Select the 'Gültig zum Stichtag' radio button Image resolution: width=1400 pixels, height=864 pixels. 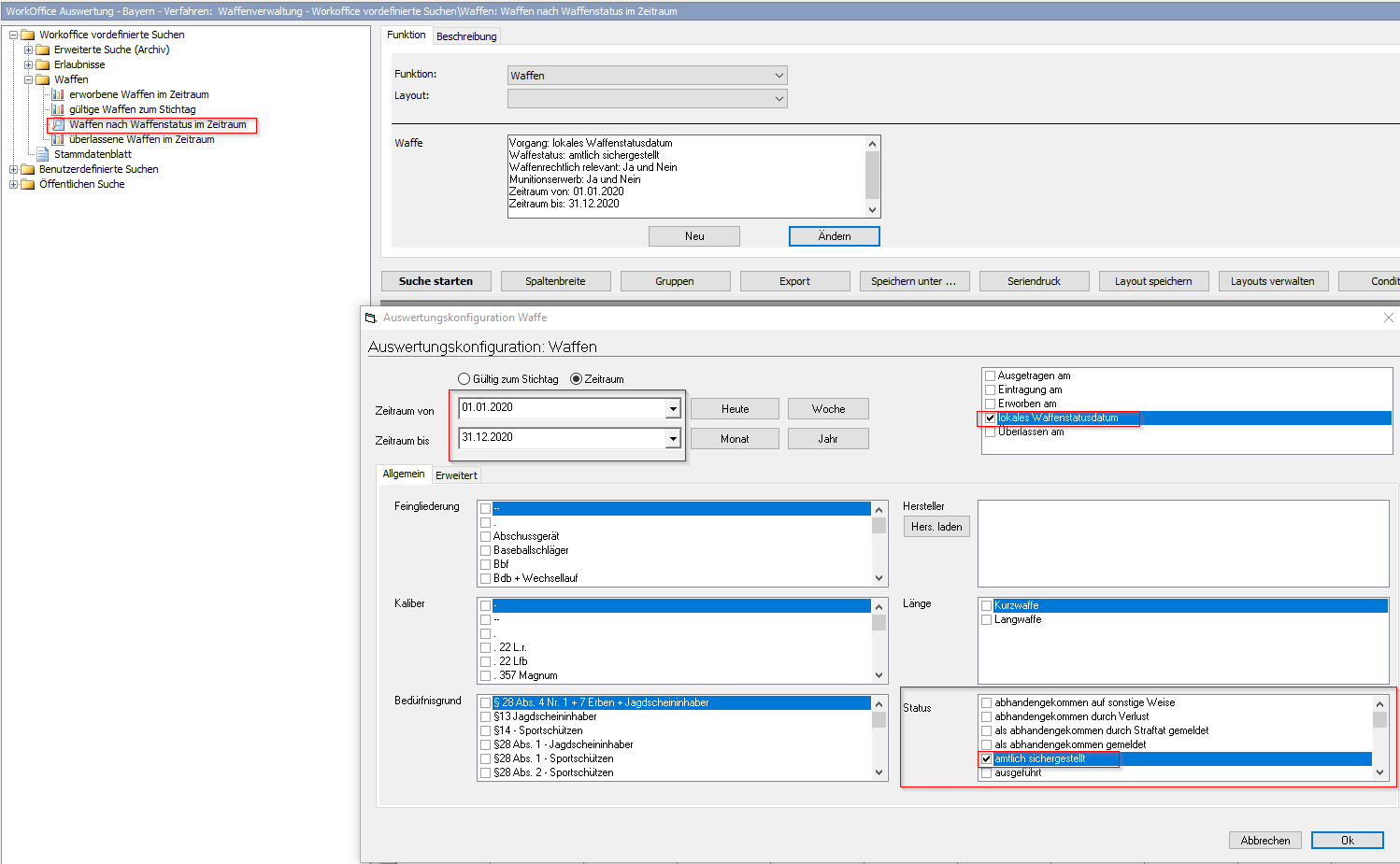point(464,379)
